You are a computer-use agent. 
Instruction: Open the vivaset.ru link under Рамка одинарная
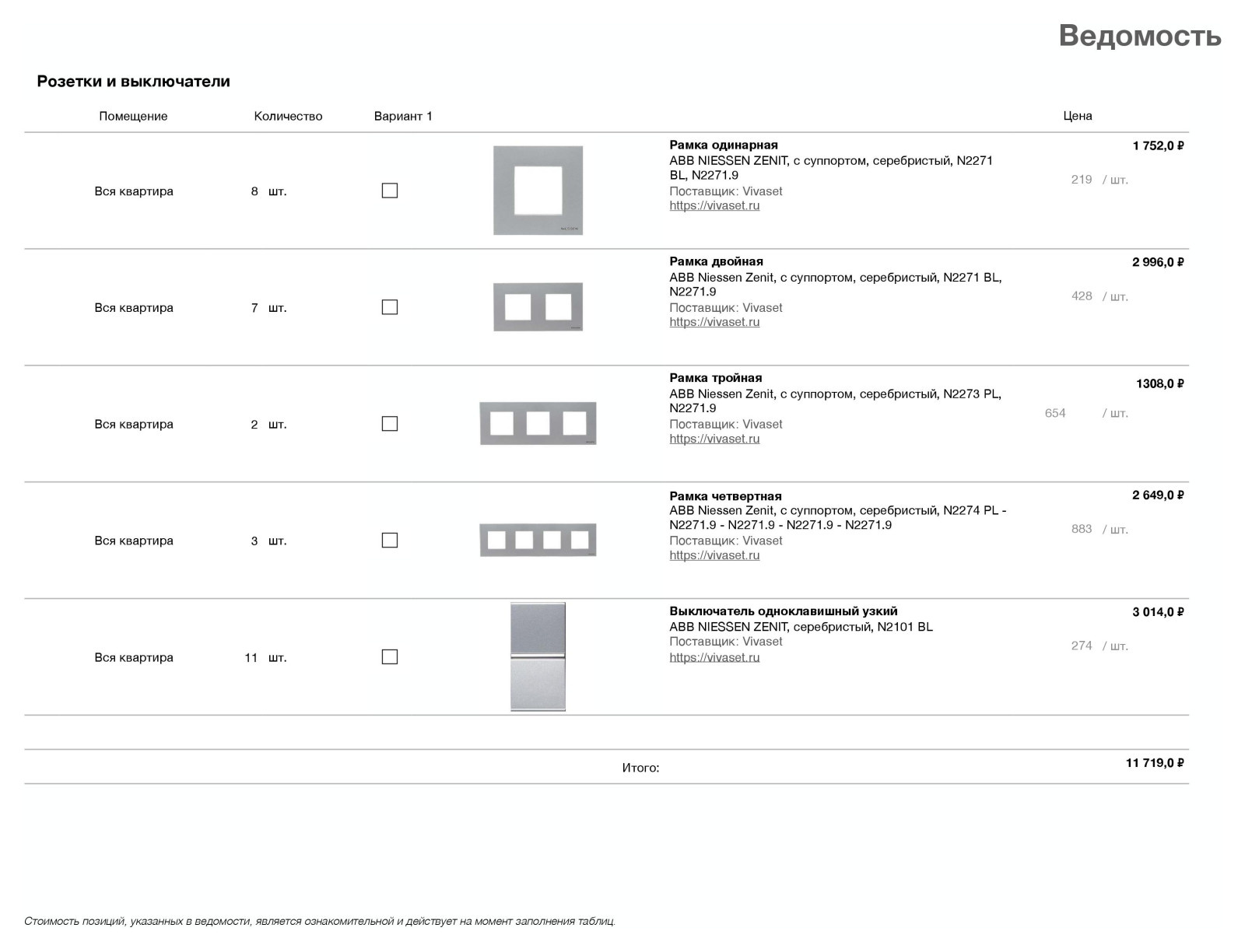pyautogui.click(x=714, y=206)
